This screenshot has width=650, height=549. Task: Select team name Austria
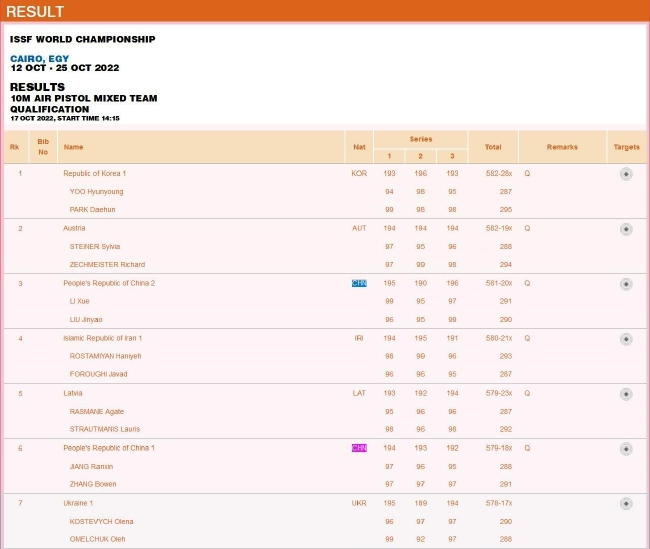74,228
